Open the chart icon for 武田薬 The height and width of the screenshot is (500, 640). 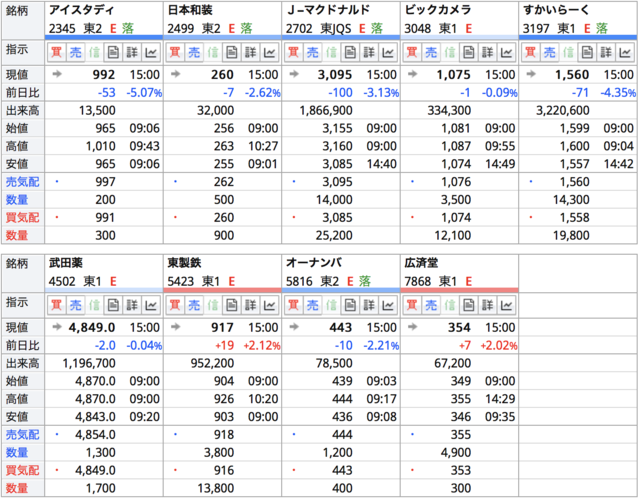(152, 303)
